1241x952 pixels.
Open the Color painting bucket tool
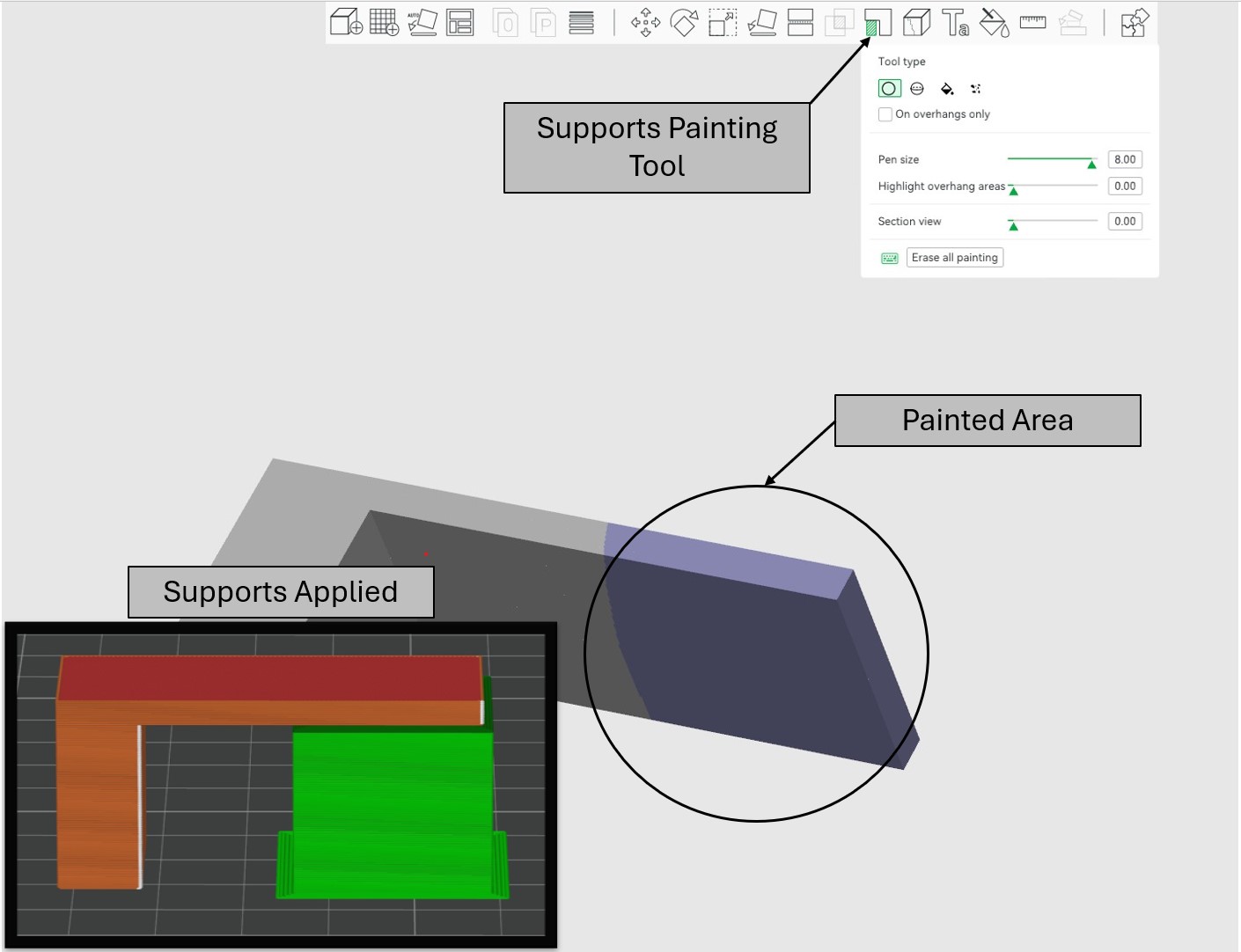tap(994, 22)
